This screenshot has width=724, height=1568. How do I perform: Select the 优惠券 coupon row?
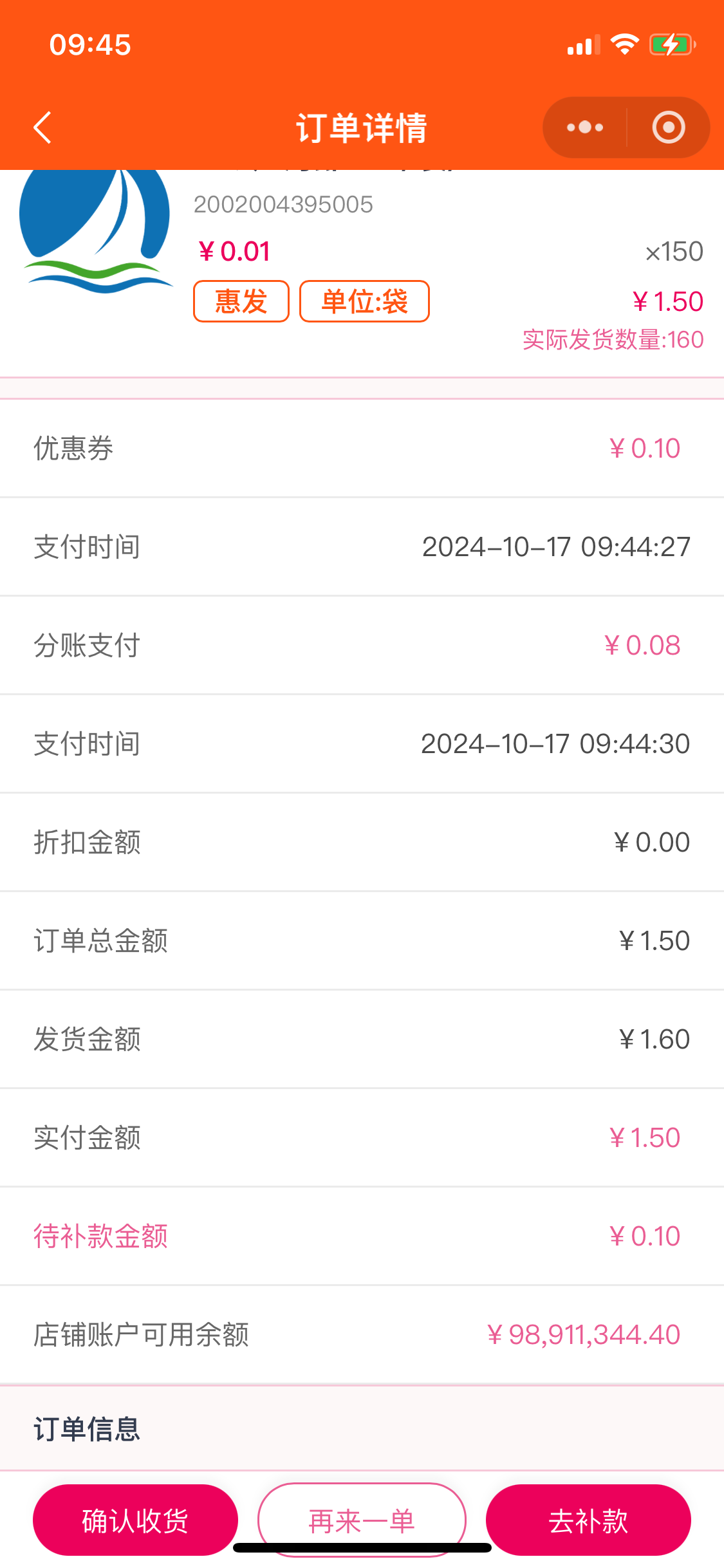click(x=362, y=449)
